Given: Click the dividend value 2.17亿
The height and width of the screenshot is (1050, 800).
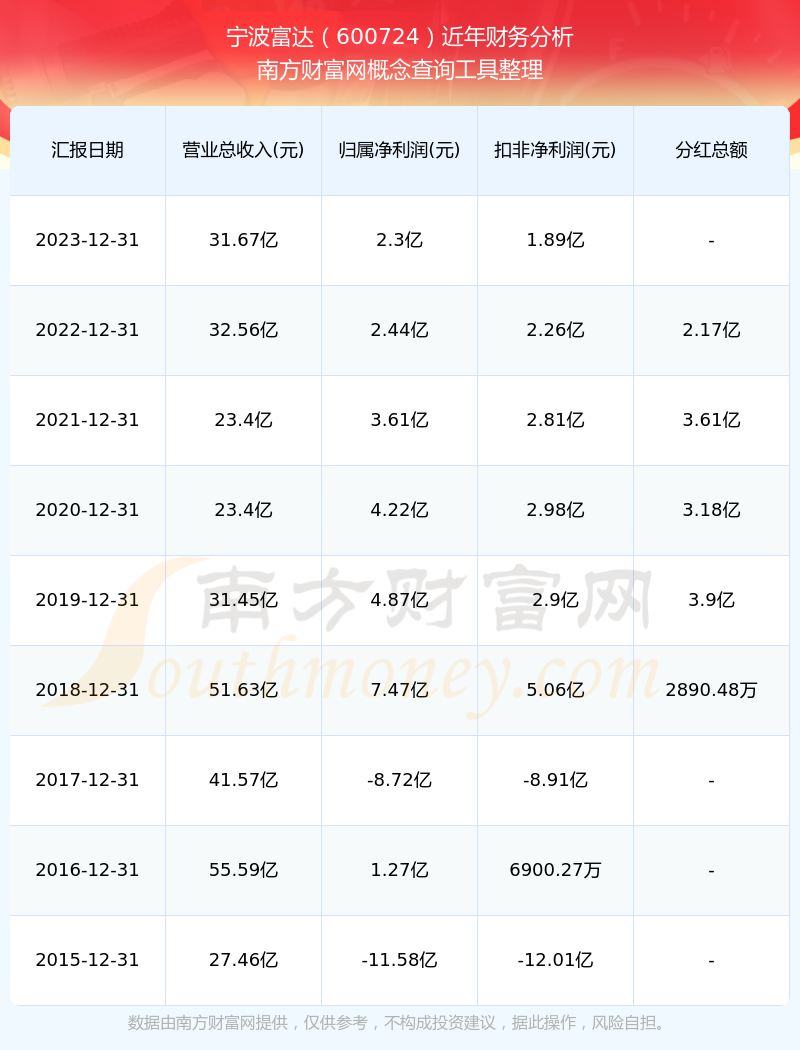Looking at the screenshot, I should tap(712, 330).
